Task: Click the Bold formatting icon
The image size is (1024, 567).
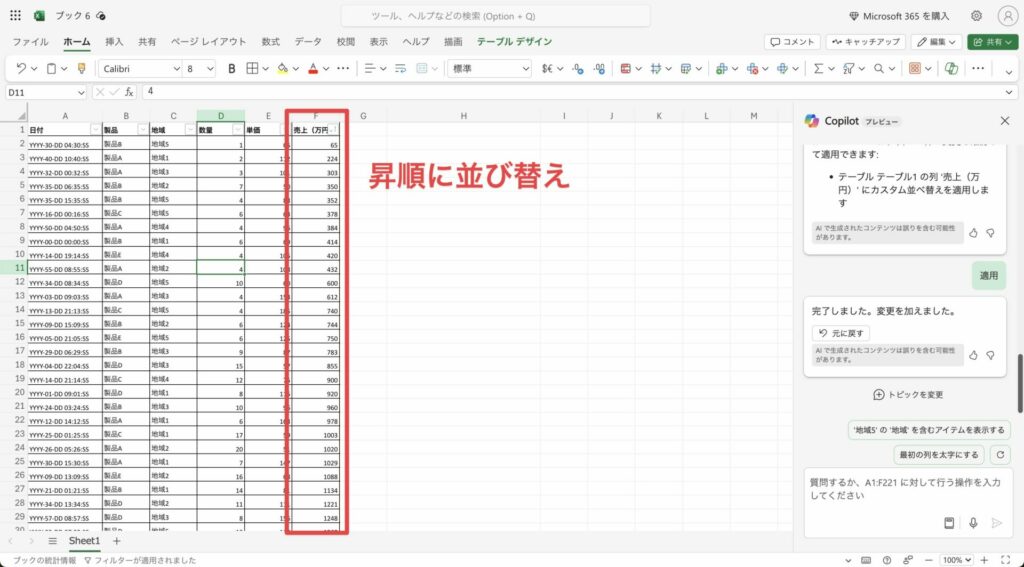Action: click(x=232, y=69)
